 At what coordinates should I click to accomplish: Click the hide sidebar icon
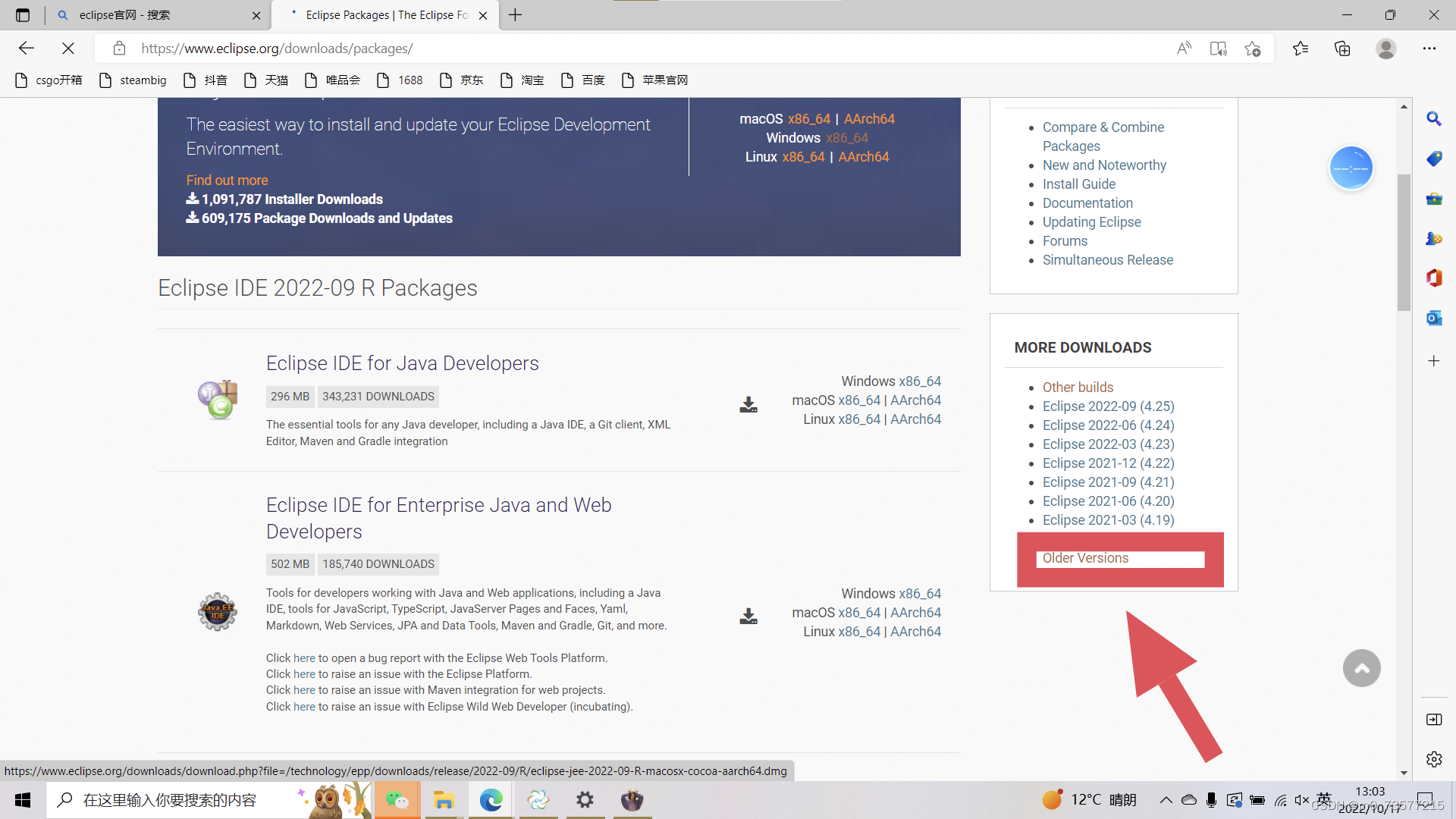[x=1434, y=720]
